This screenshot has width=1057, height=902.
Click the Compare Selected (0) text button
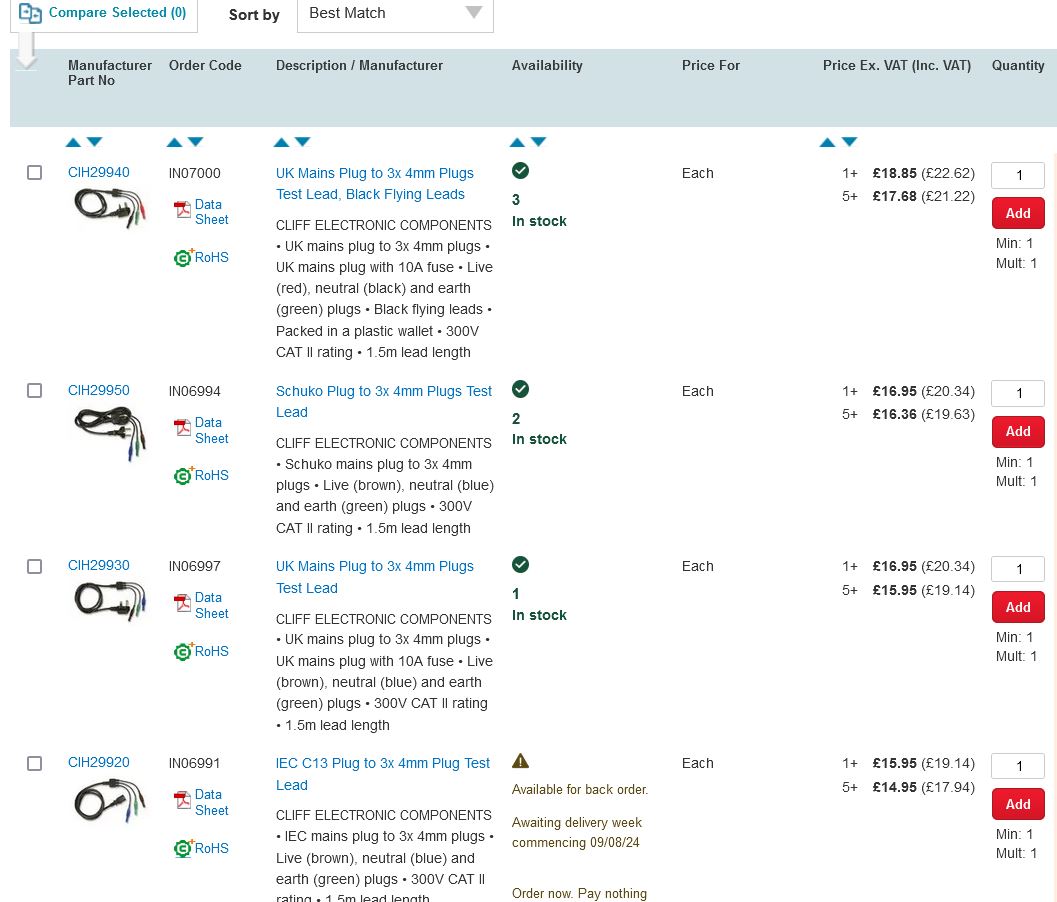[x=117, y=13]
